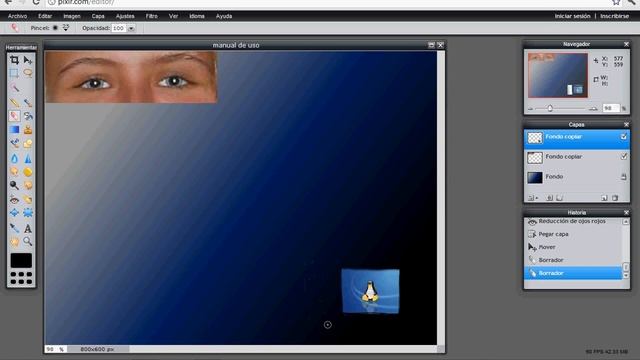
Task: Open the Archivo menu
Action: 18,16
